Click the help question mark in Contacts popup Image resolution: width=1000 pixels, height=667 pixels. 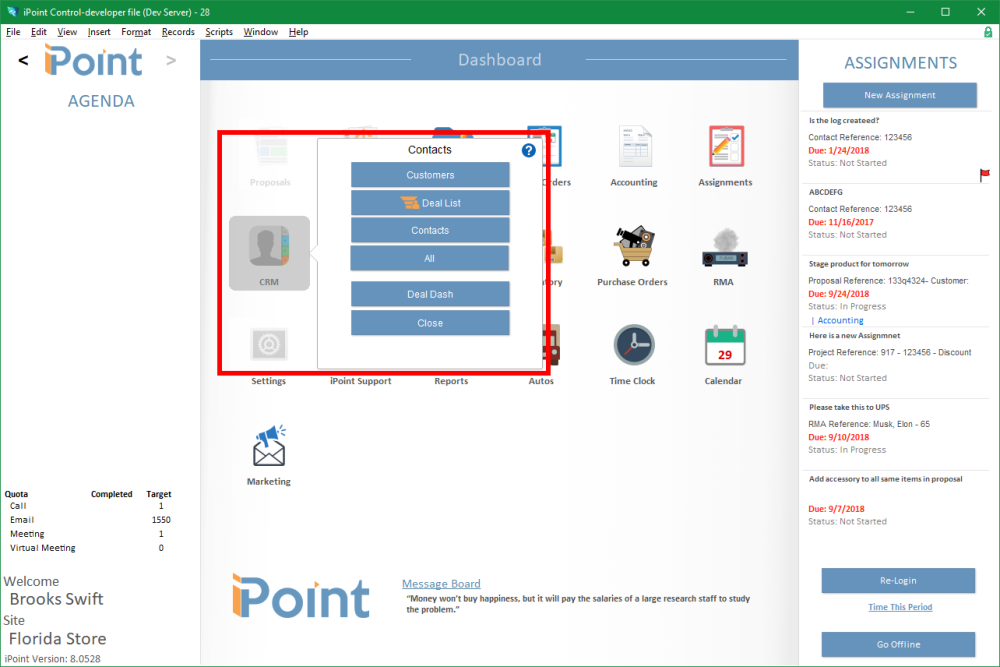pyautogui.click(x=528, y=150)
